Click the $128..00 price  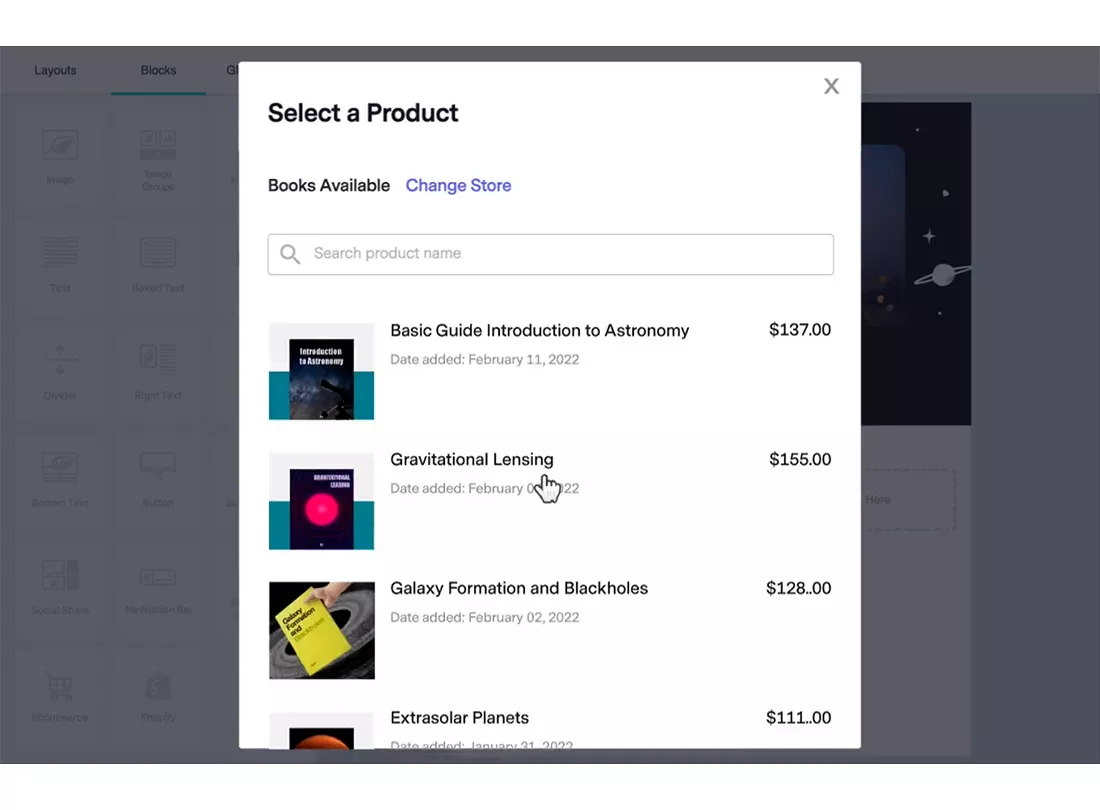click(798, 588)
